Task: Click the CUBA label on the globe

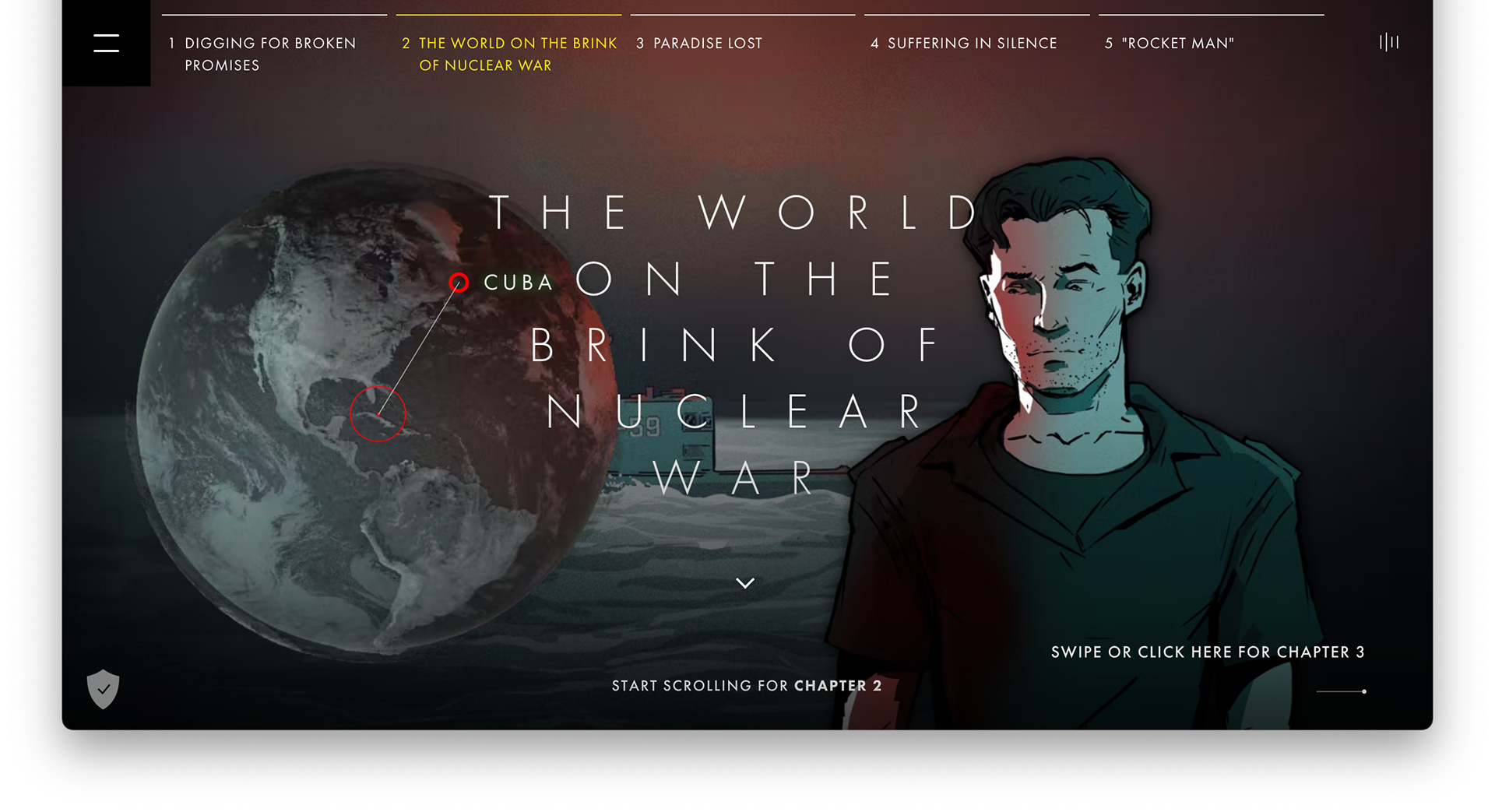Action: click(518, 283)
